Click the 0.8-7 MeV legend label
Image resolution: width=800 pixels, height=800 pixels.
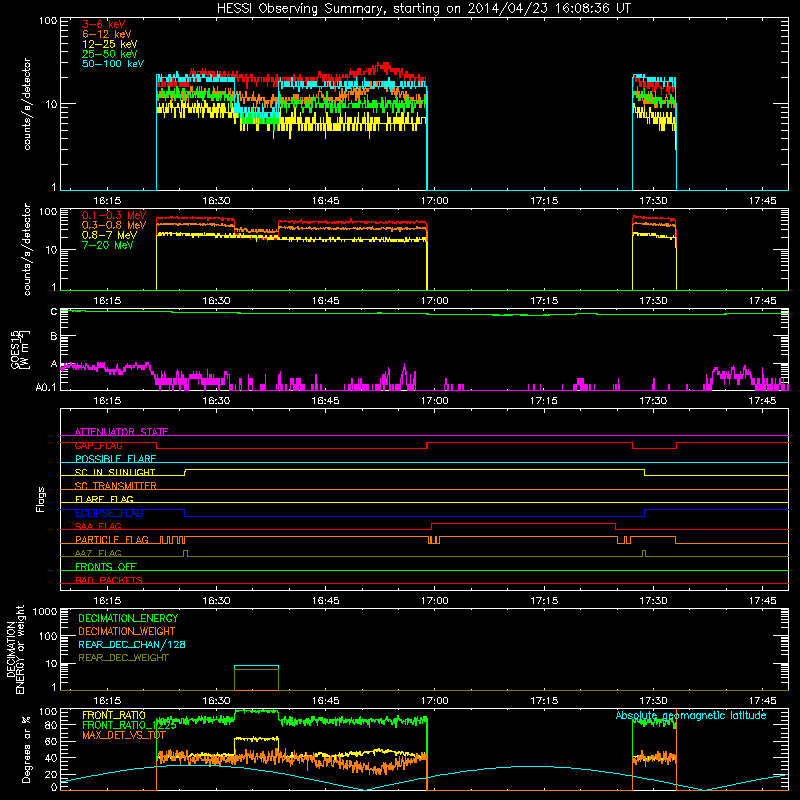point(109,235)
